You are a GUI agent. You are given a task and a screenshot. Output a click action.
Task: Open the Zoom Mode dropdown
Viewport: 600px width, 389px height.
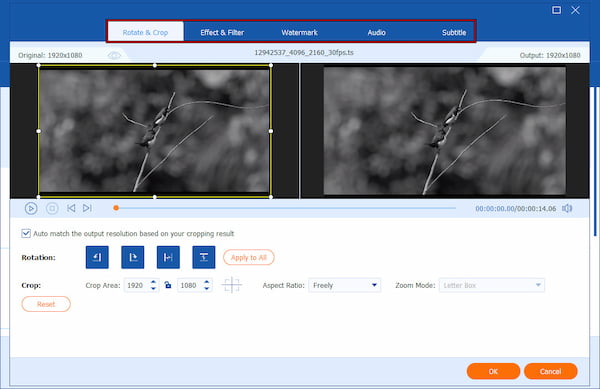(x=492, y=285)
